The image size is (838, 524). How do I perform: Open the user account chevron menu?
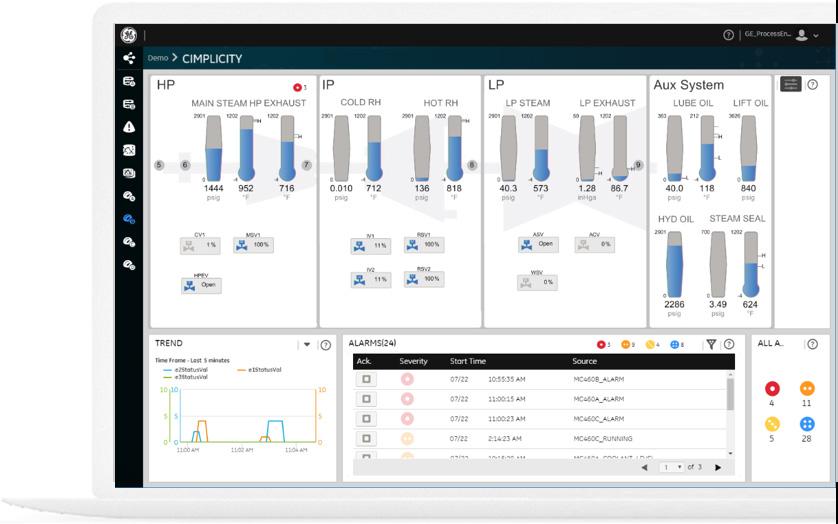[x=816, y=36]
